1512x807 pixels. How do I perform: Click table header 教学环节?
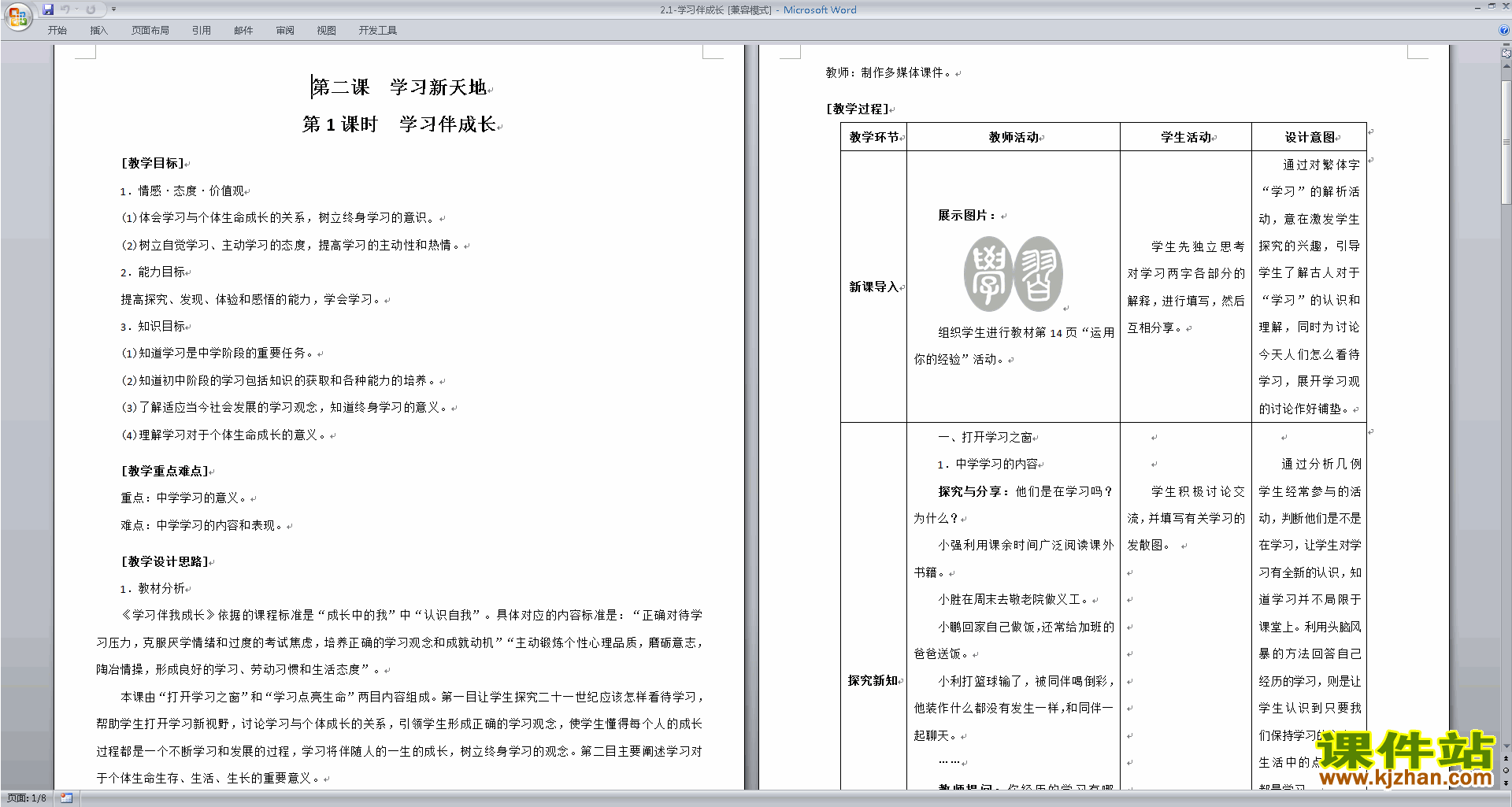coord(873,137)
